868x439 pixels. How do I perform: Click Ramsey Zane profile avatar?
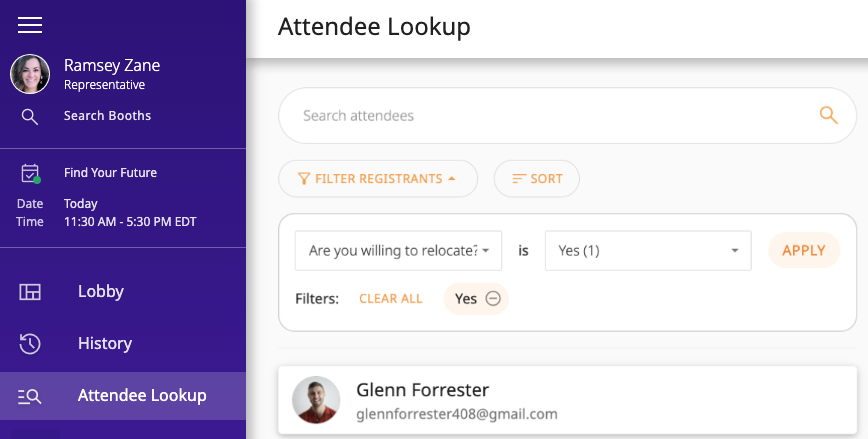pyautogui.click(x=30, y=74)
